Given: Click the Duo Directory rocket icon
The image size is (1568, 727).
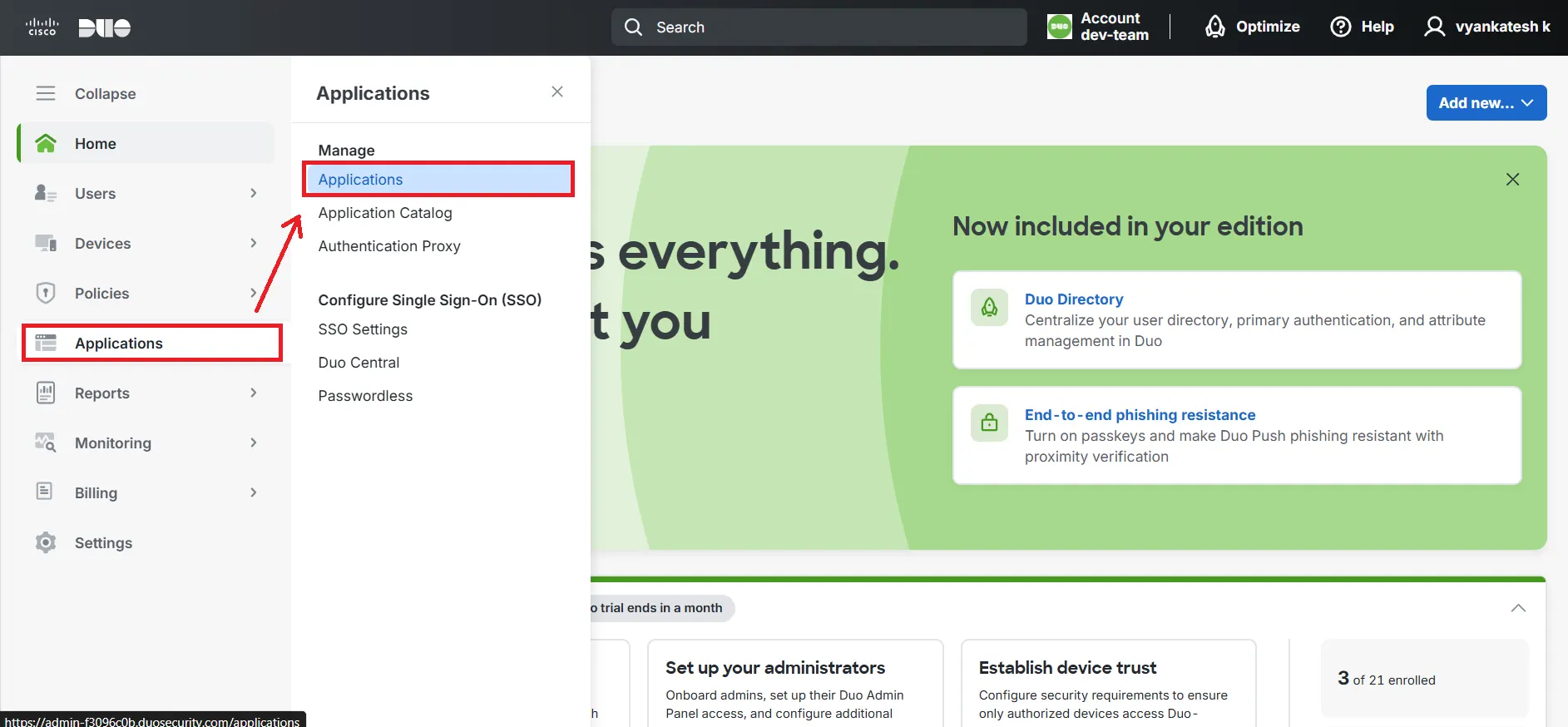Looking at the screenshot, I should tap(989, 308).
